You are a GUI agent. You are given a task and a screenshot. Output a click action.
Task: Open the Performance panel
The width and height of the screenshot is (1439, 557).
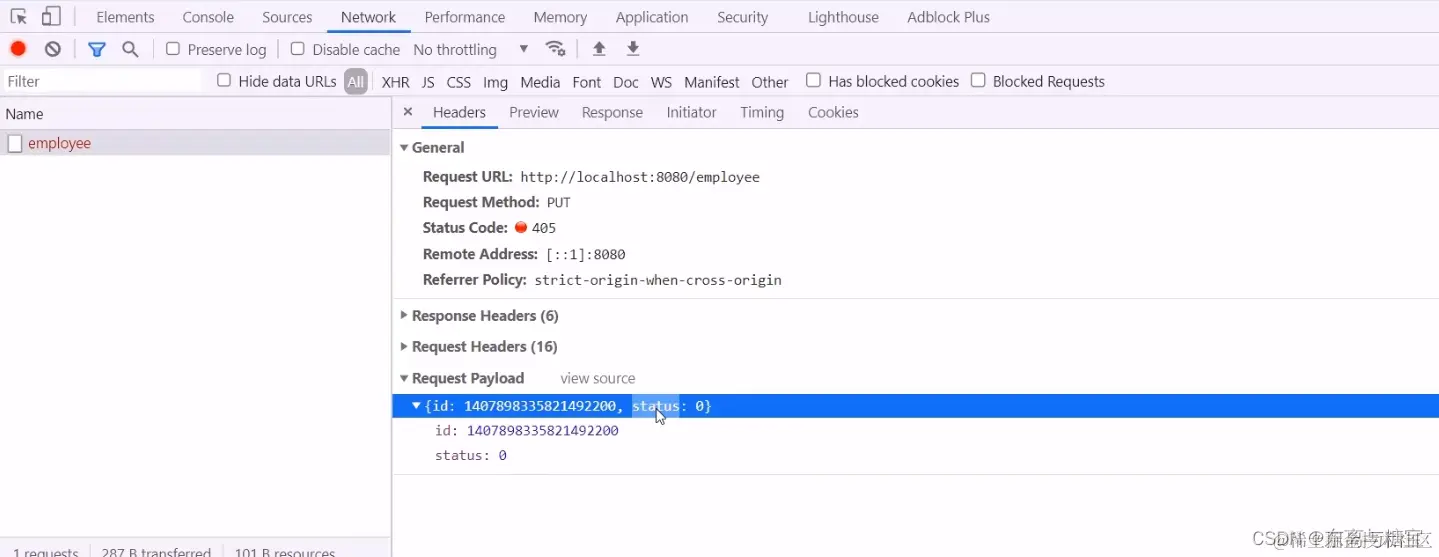(464, 17)
